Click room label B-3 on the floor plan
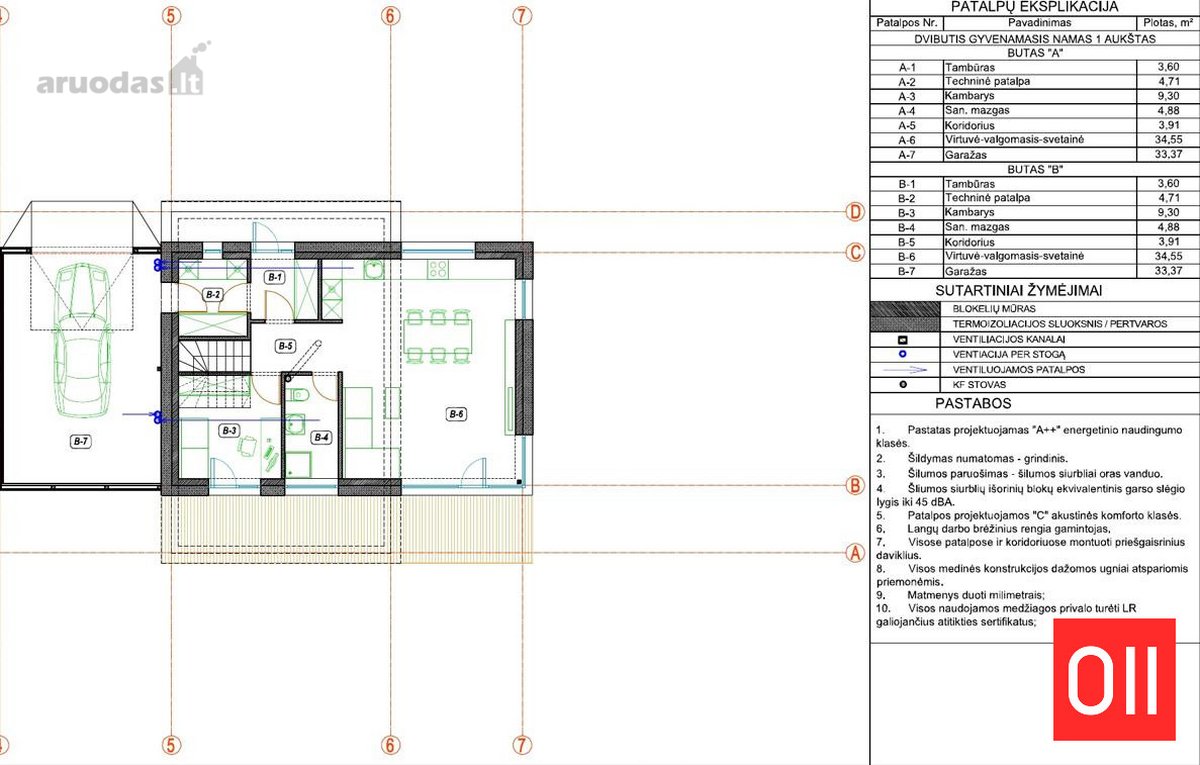Image resolution: width=1200 pixels, height=765 pixels. click(x=229, y=430)
